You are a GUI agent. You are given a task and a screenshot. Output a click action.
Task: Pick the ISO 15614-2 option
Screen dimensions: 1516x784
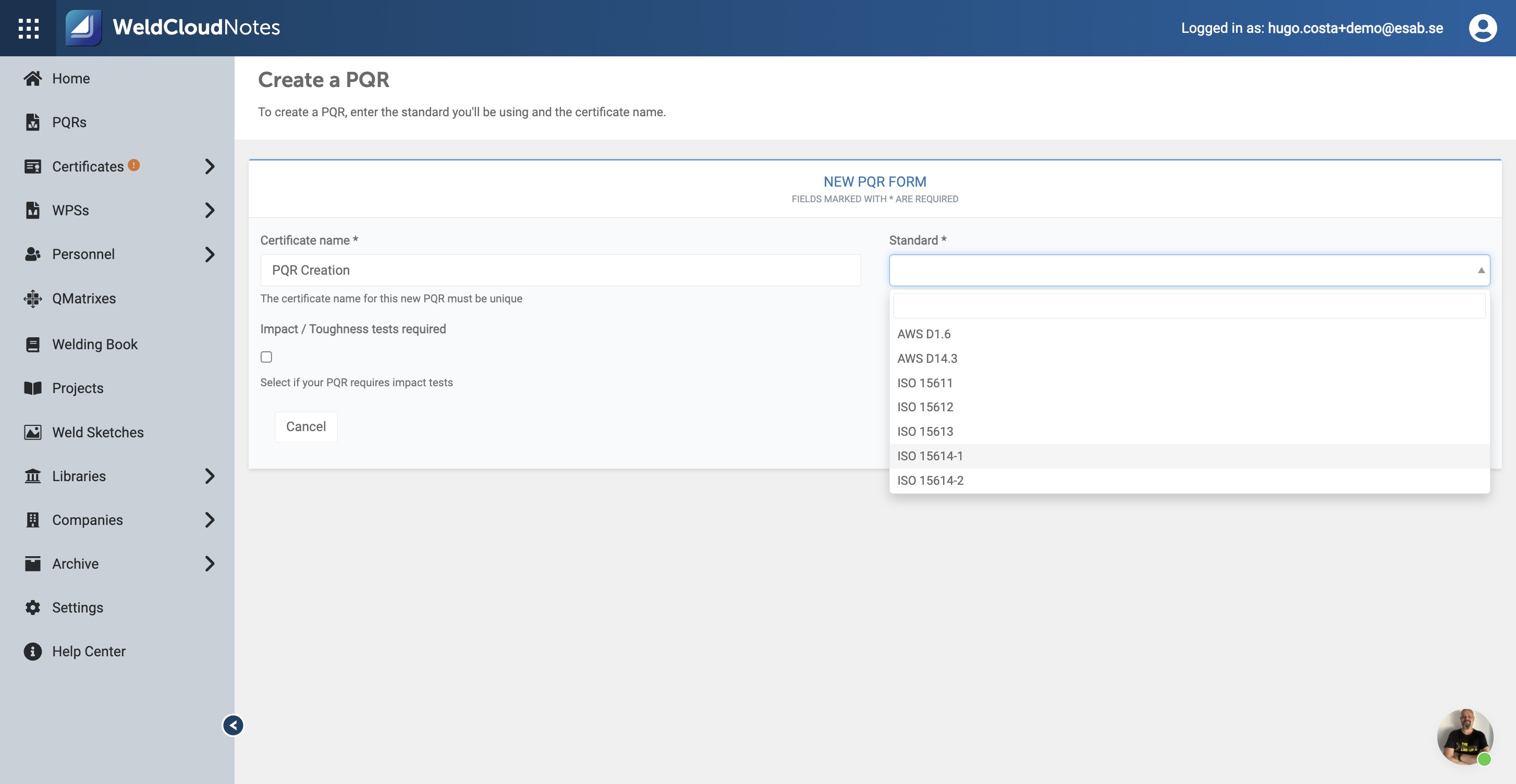tap(1189, 480)
